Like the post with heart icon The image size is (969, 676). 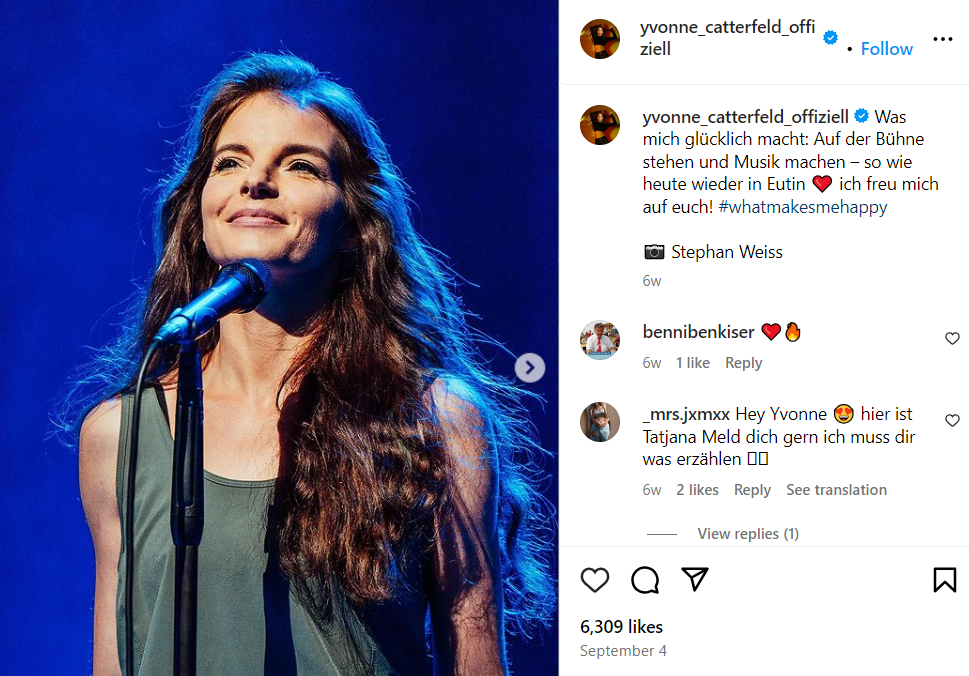[x=595, y=580]
